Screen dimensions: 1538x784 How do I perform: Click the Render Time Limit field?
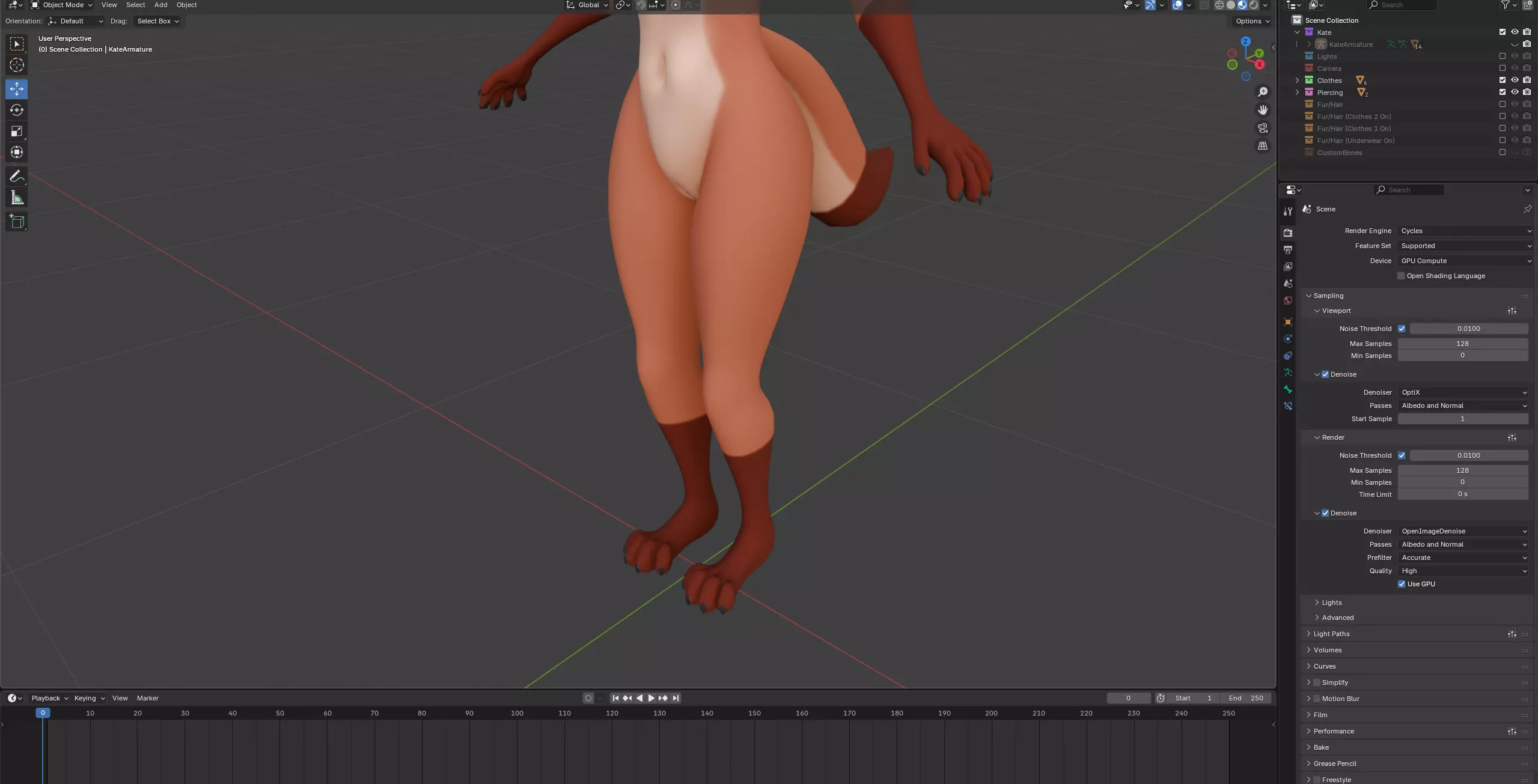(x=1463, y=494)
